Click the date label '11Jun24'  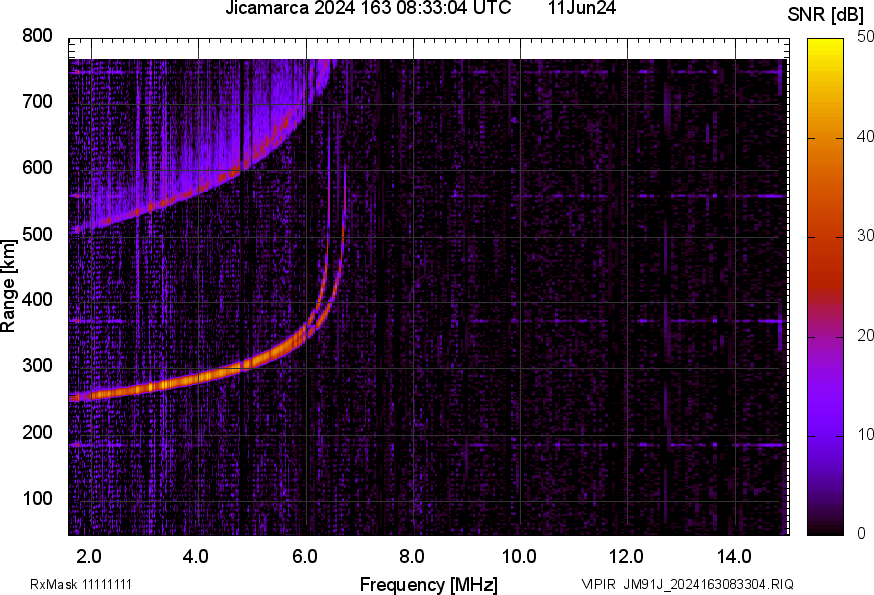[x=582, y=8]
